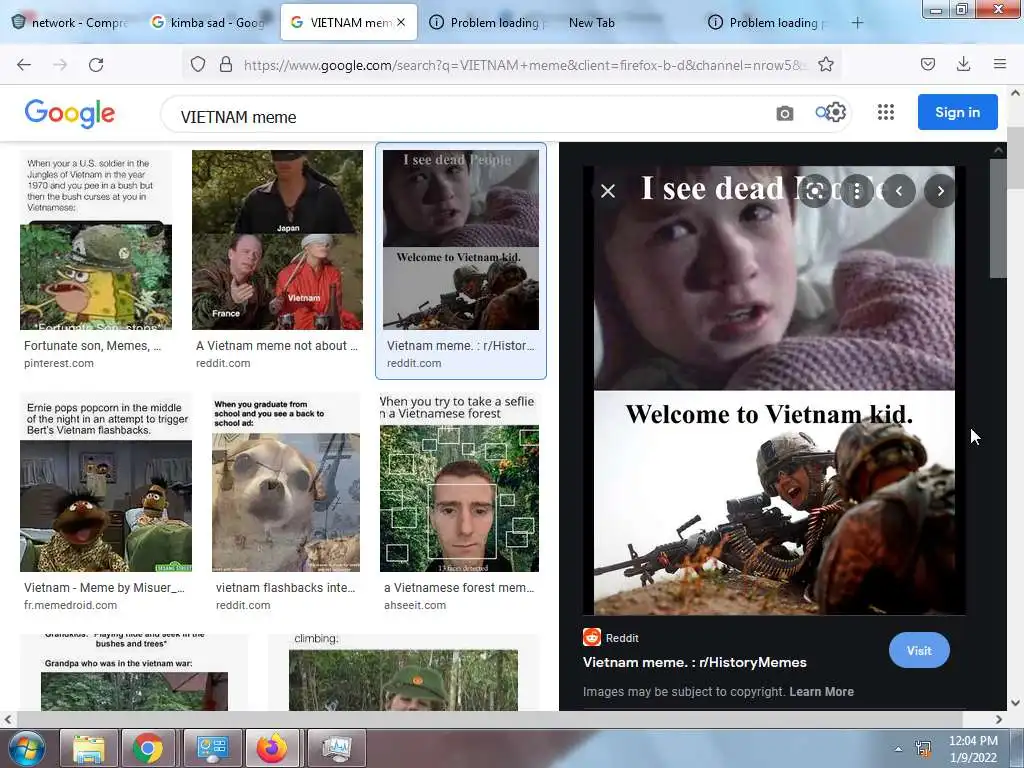This screenshot has width=1024, height=768.
Task: Open the Windows Start menu
Action: point(26,748)
